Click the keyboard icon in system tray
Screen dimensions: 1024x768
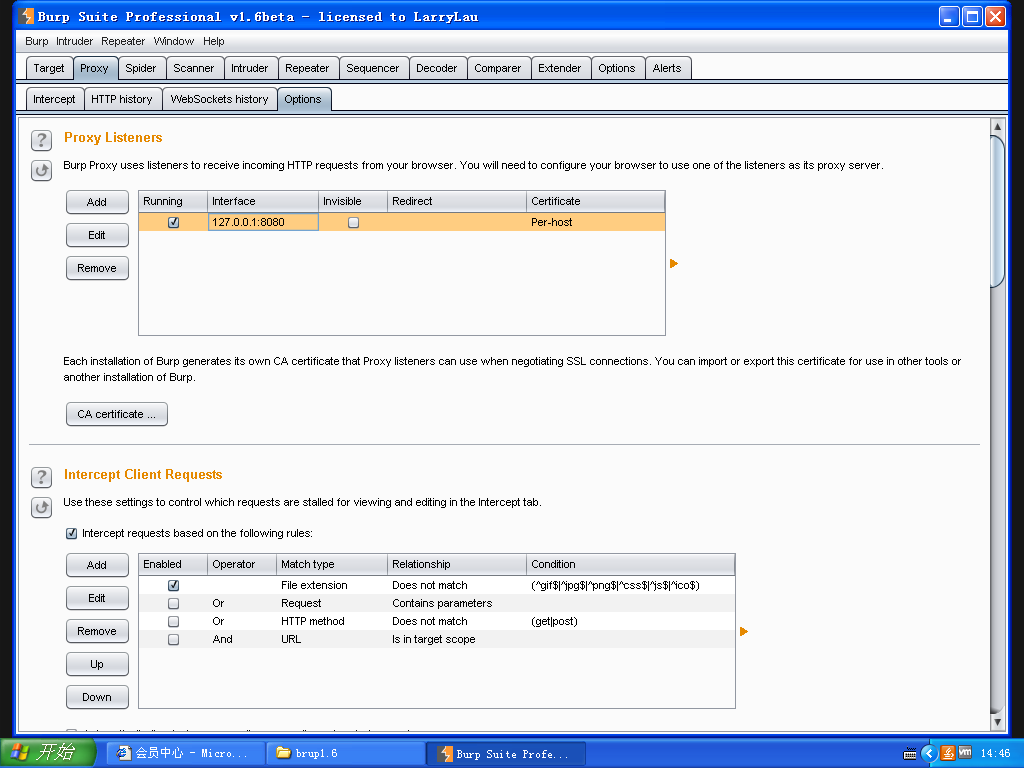pyautogui.click(x=910, y=754)
